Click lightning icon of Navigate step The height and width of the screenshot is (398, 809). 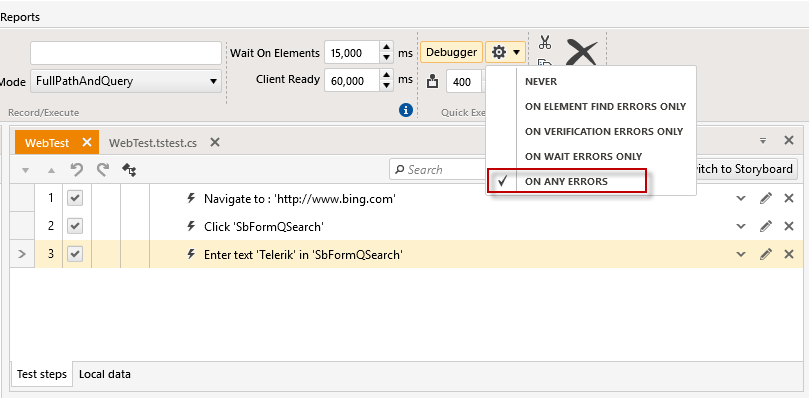click(191, 198)
